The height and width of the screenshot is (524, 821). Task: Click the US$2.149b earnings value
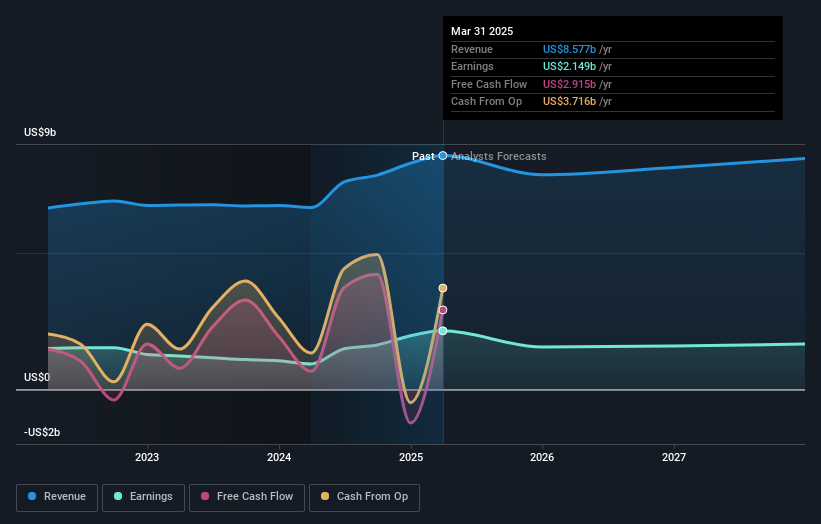click(569, 66)
